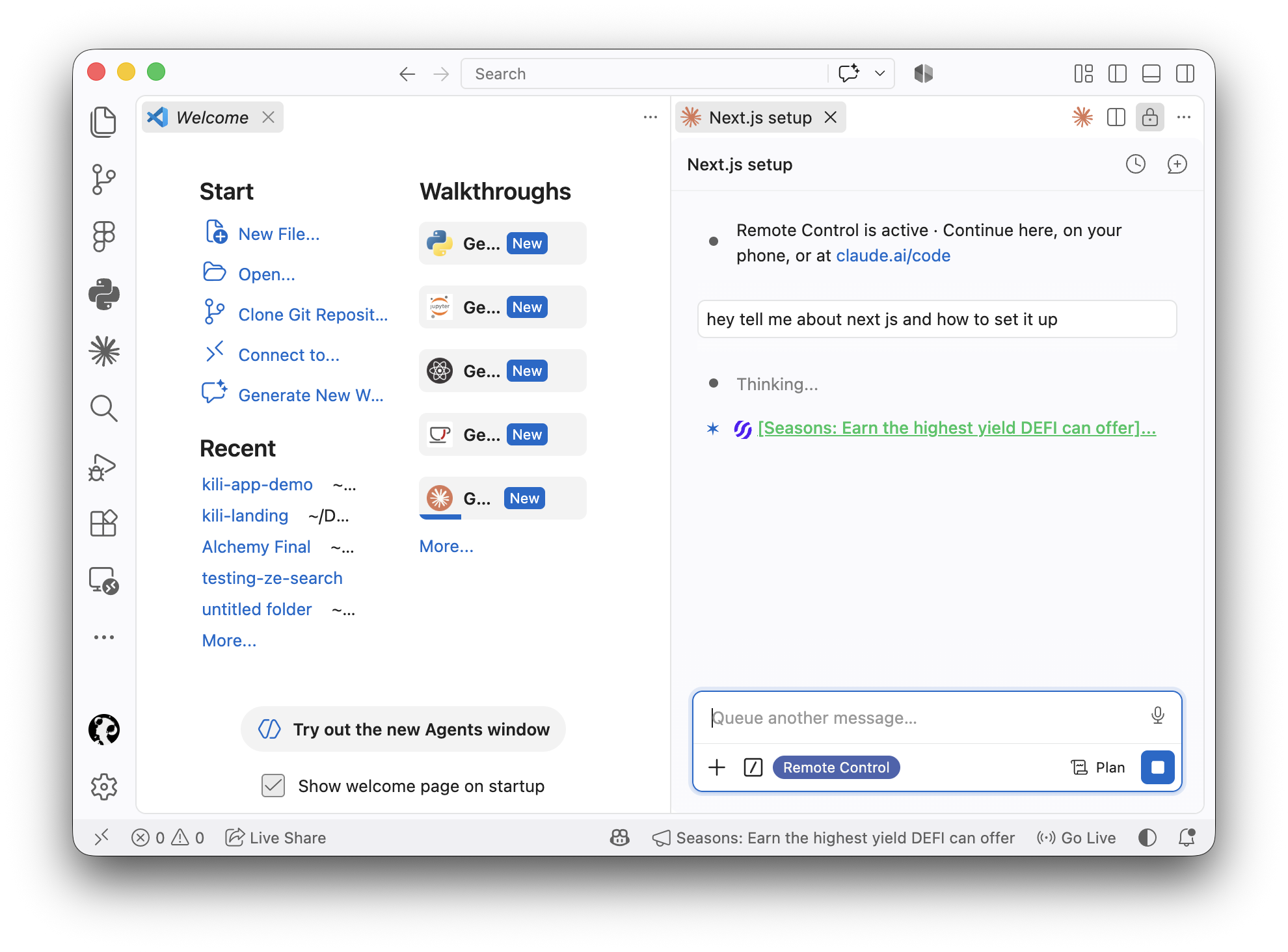Stop the response with blue stop button

(1158, 767)
